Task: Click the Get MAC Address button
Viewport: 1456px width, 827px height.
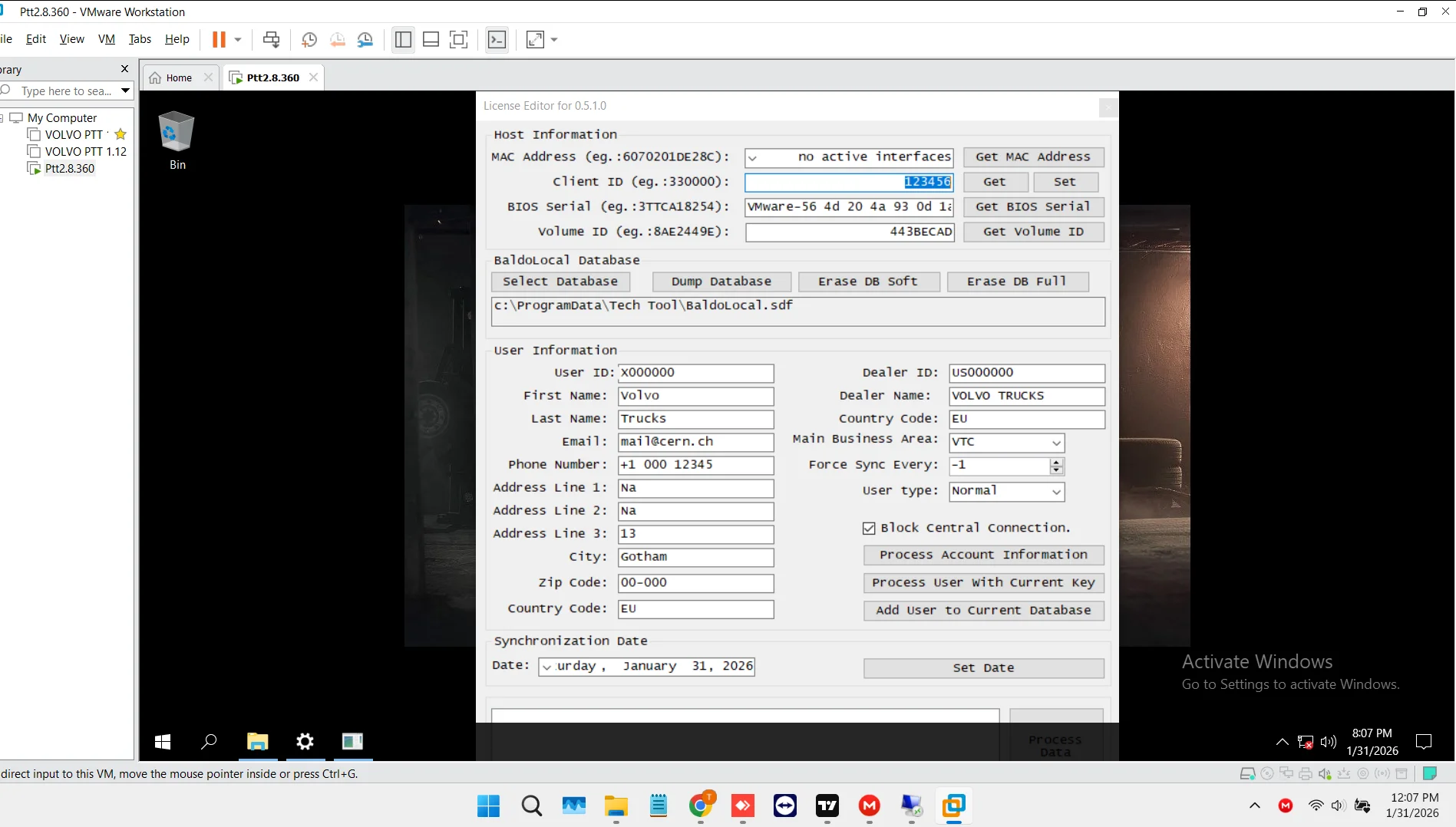Action: (x=1033, y=157)
